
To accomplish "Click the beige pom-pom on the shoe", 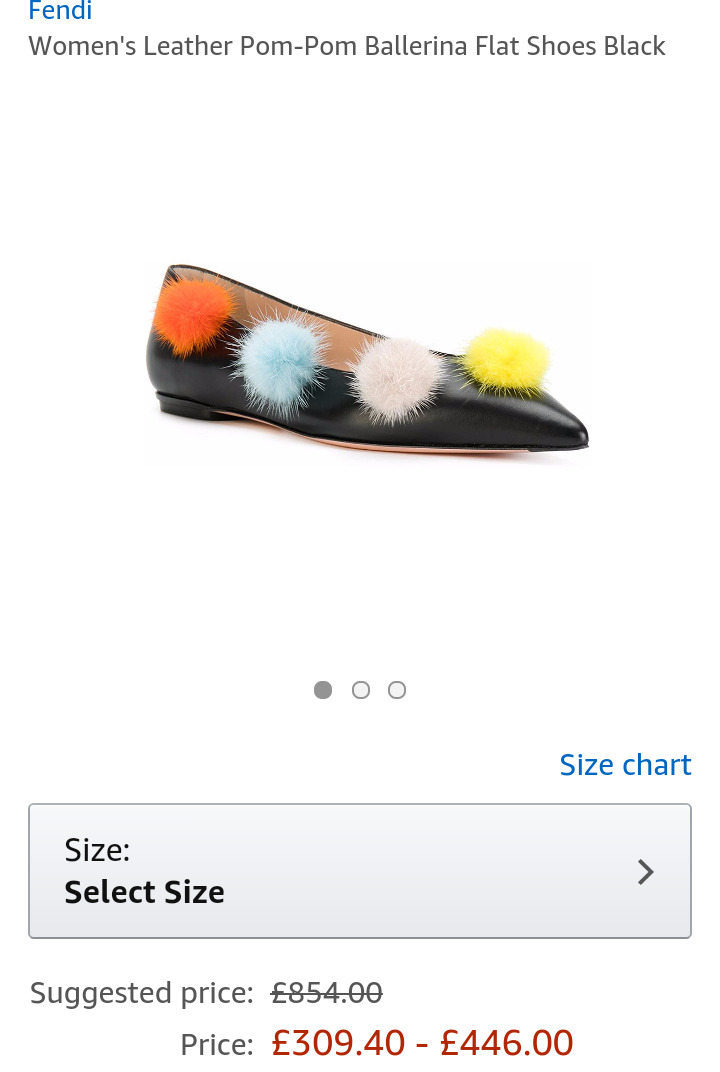I will [x=397, y=378].
